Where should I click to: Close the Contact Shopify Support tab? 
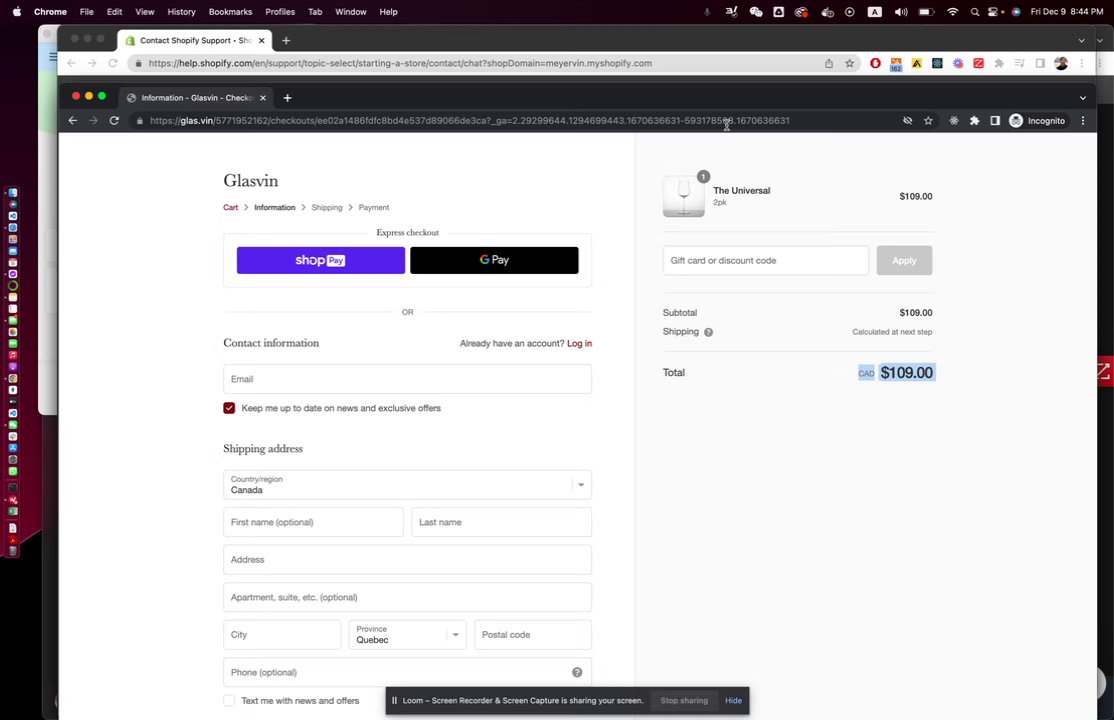(261, 41)
